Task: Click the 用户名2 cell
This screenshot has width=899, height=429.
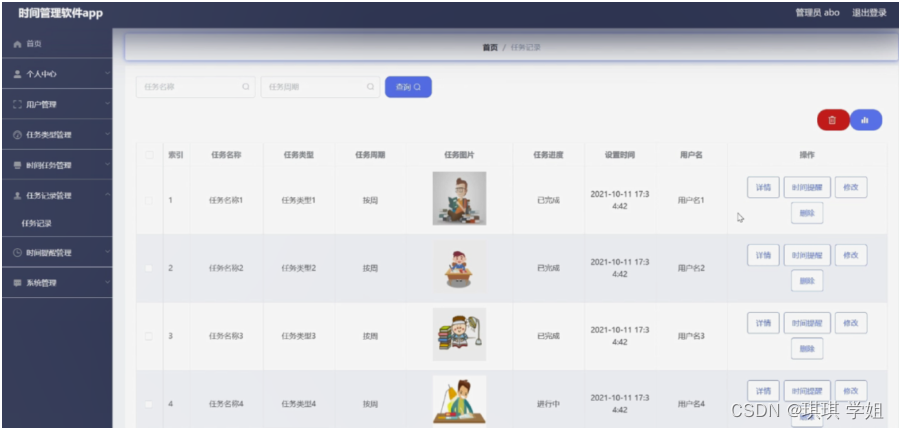Action: coord(691,268)
